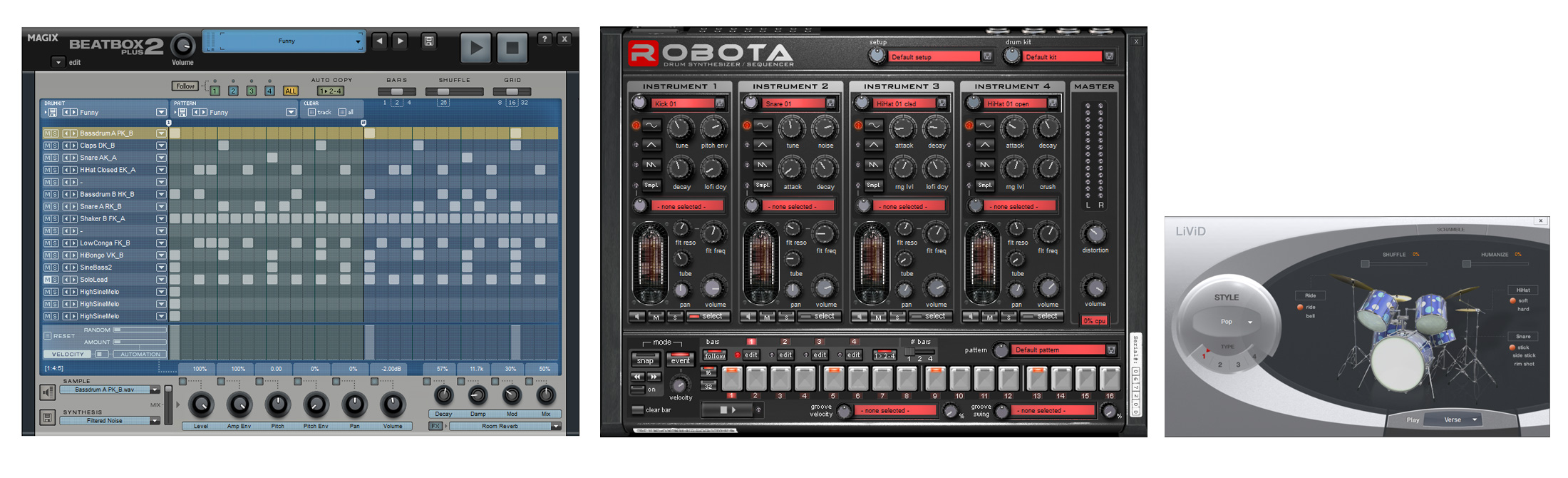Select Instrument 4 with its select button

1042,317
